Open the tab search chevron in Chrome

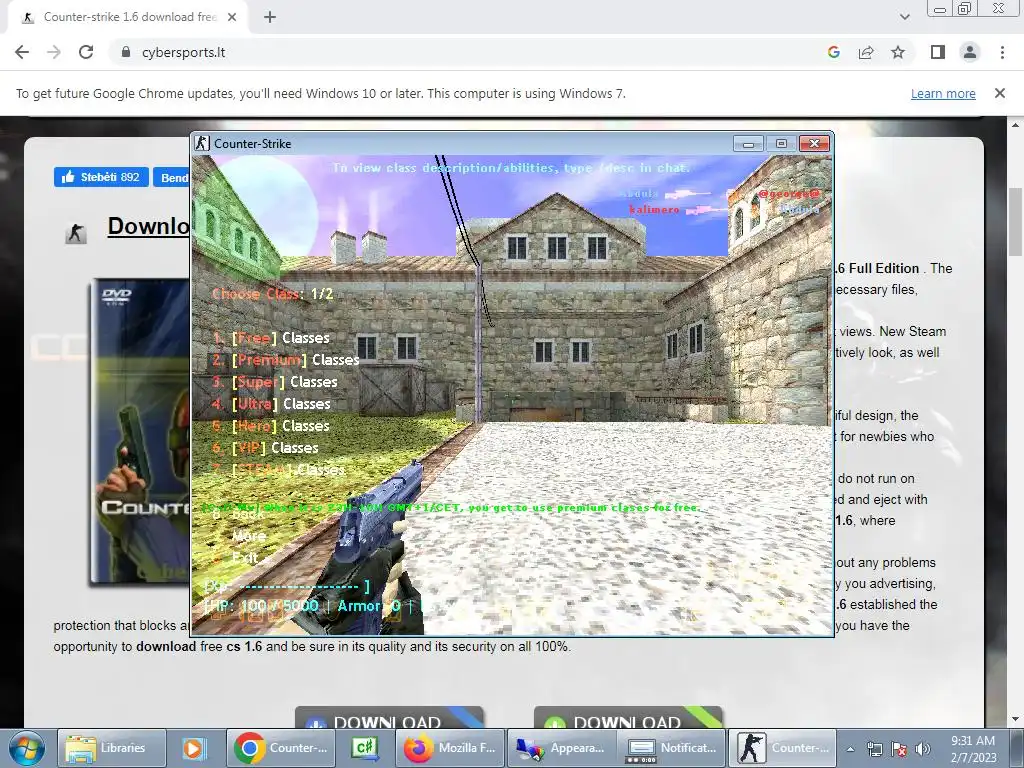pyautogui.click(x=904, y=17)
